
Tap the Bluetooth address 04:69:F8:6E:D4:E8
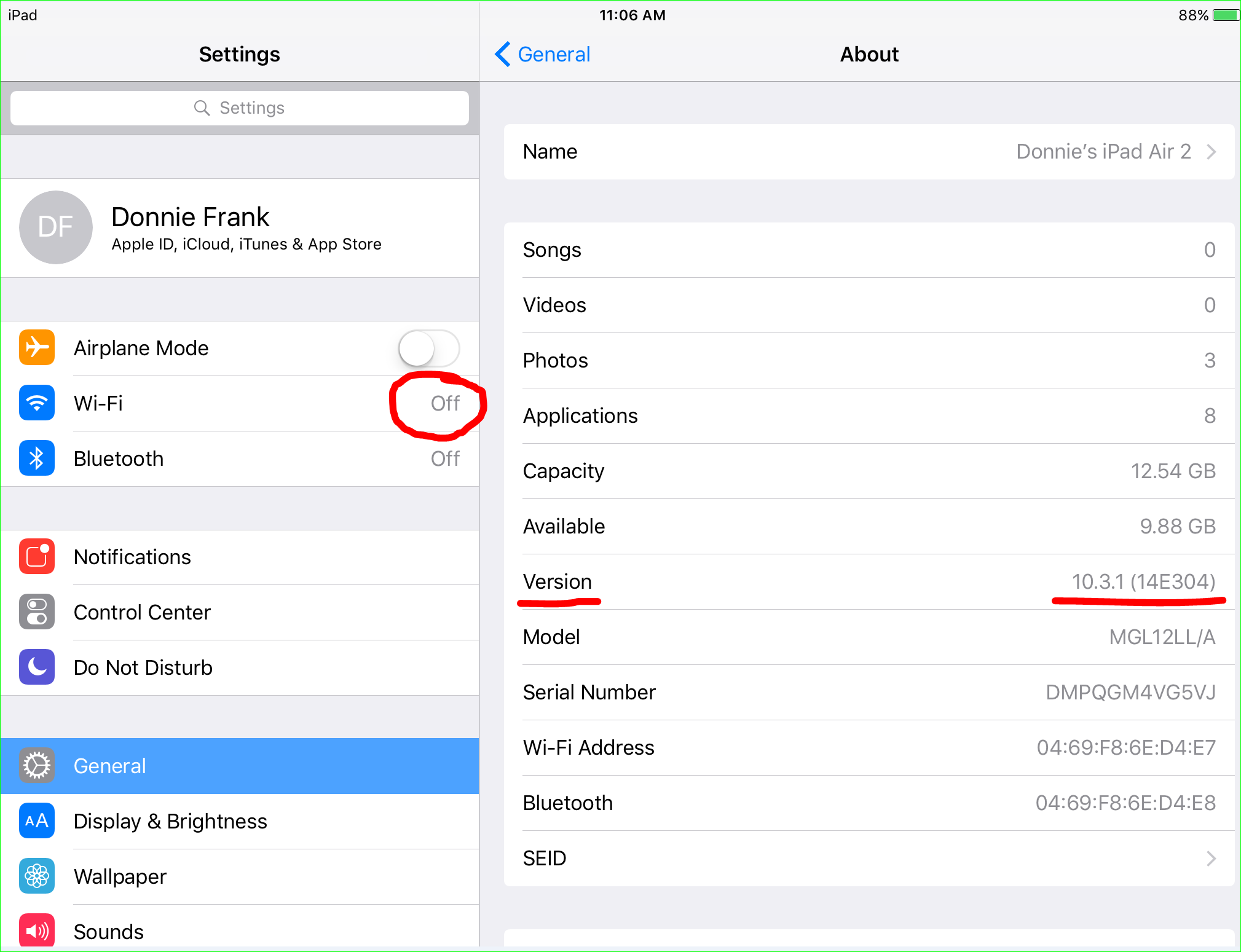pos(1125,803)
